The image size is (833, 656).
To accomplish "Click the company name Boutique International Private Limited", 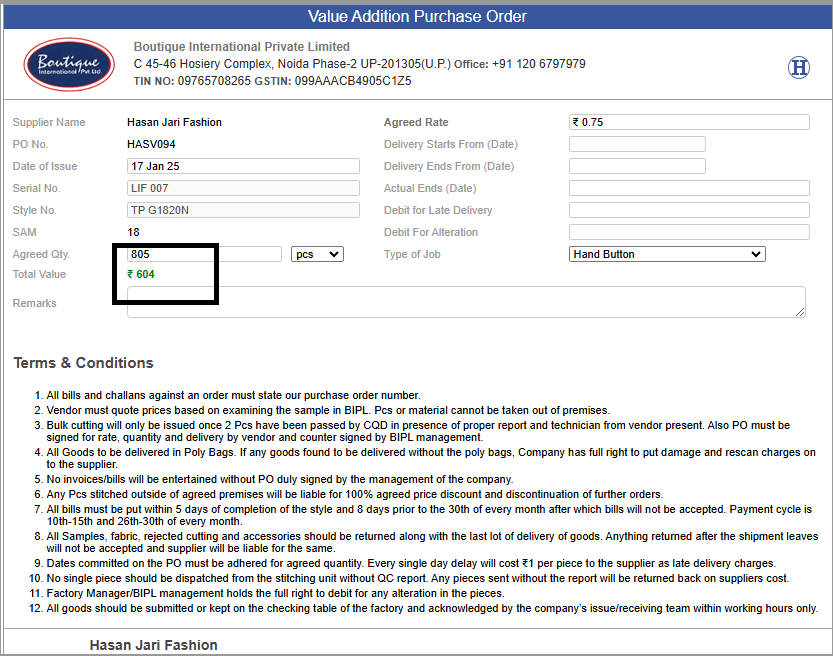I will 242,47.
